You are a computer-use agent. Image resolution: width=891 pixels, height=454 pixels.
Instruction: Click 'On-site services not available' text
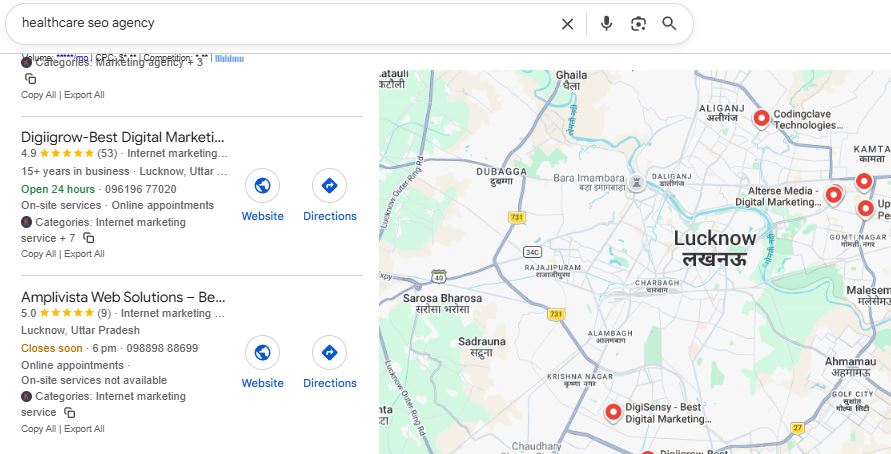point(94,380)
